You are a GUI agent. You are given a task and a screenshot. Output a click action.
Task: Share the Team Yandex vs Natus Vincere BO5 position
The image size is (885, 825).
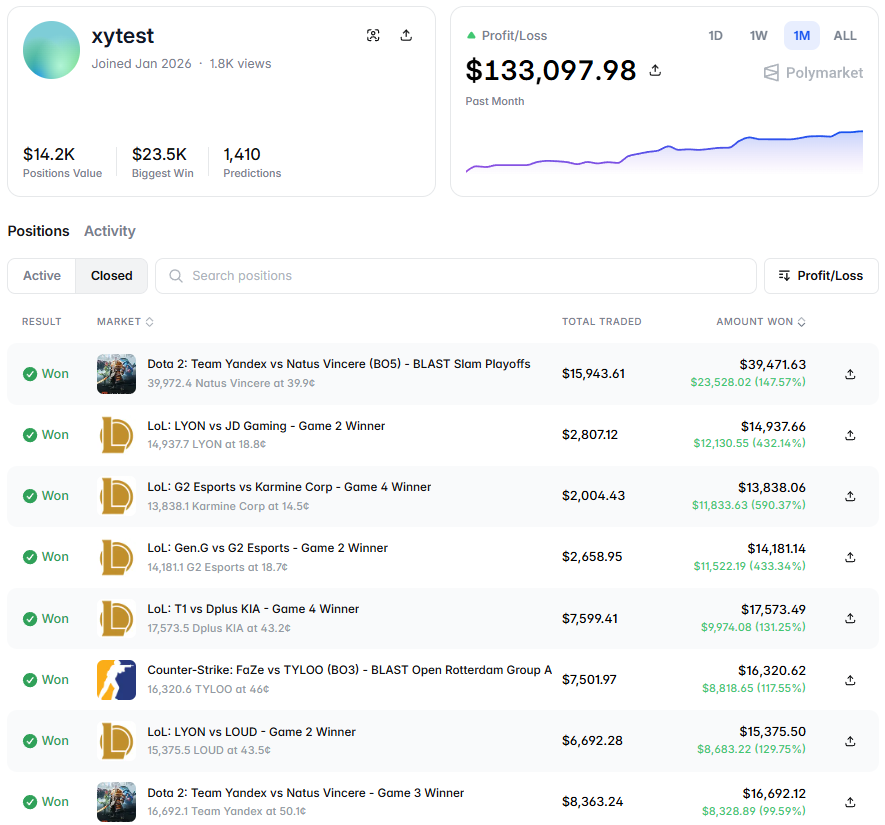[850, 374]
